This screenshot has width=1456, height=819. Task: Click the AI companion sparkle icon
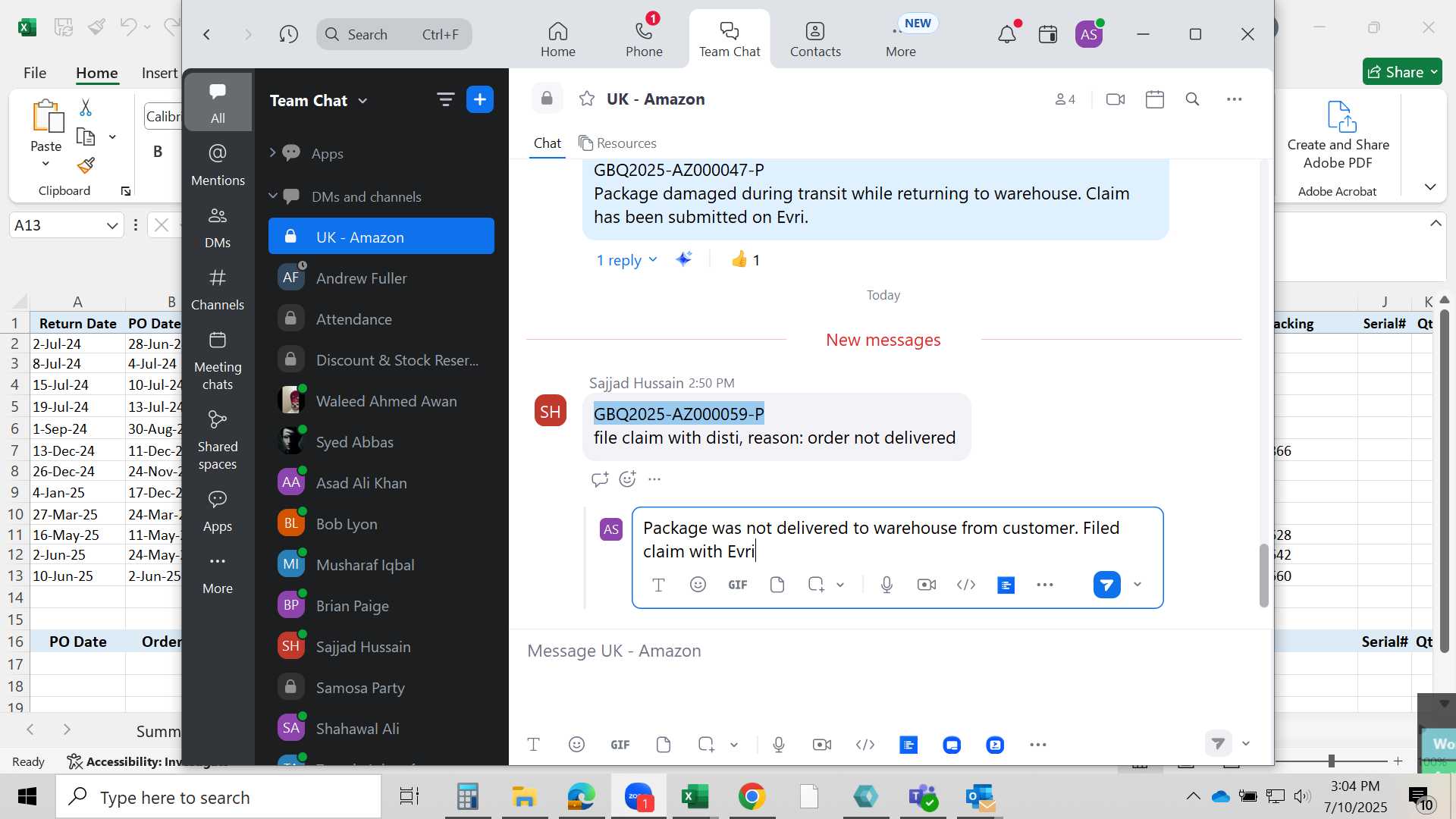click(683, 259)
